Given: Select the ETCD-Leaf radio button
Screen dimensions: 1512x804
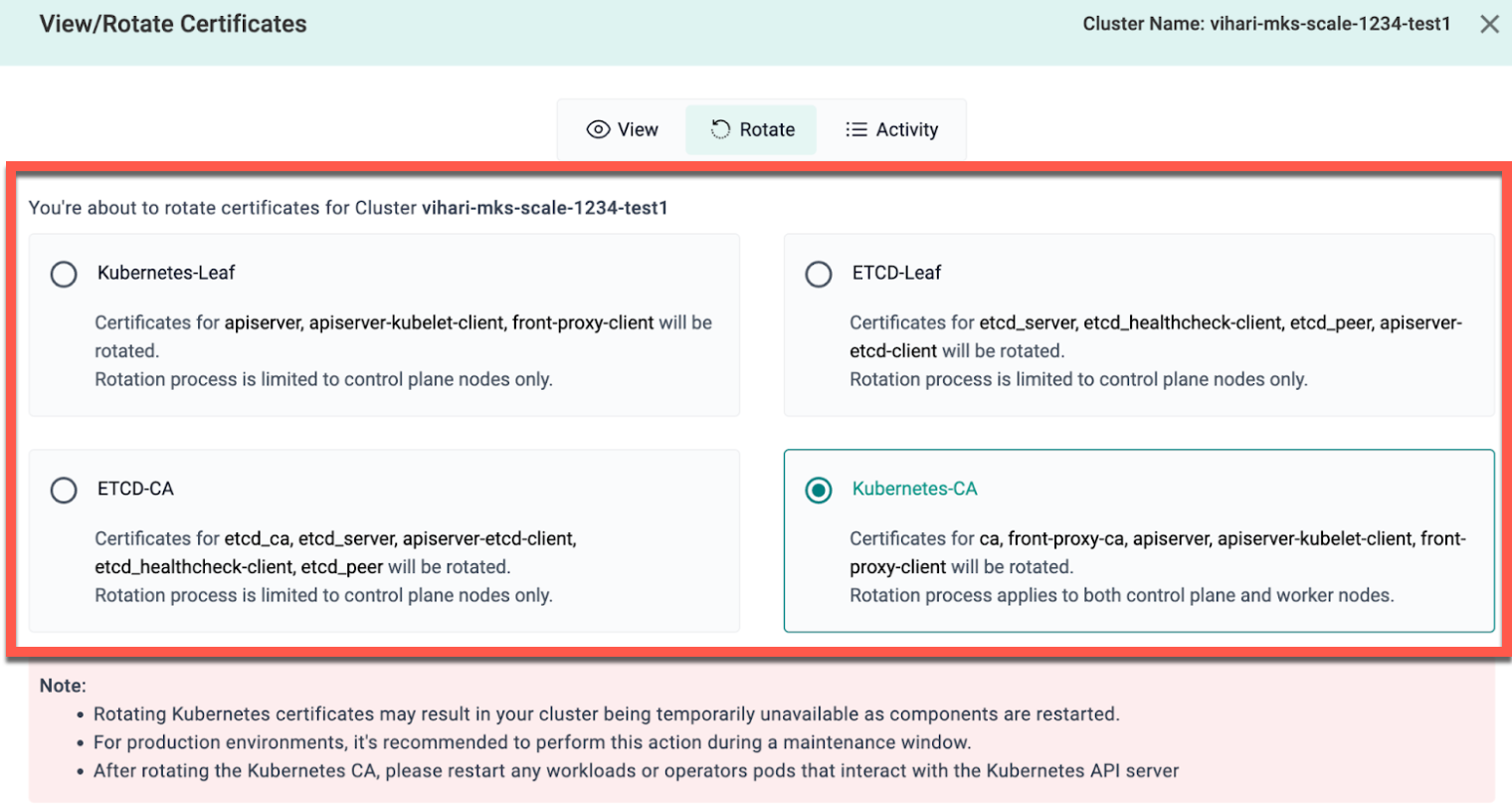Looking at the screenshot, I should click(819, 275).
